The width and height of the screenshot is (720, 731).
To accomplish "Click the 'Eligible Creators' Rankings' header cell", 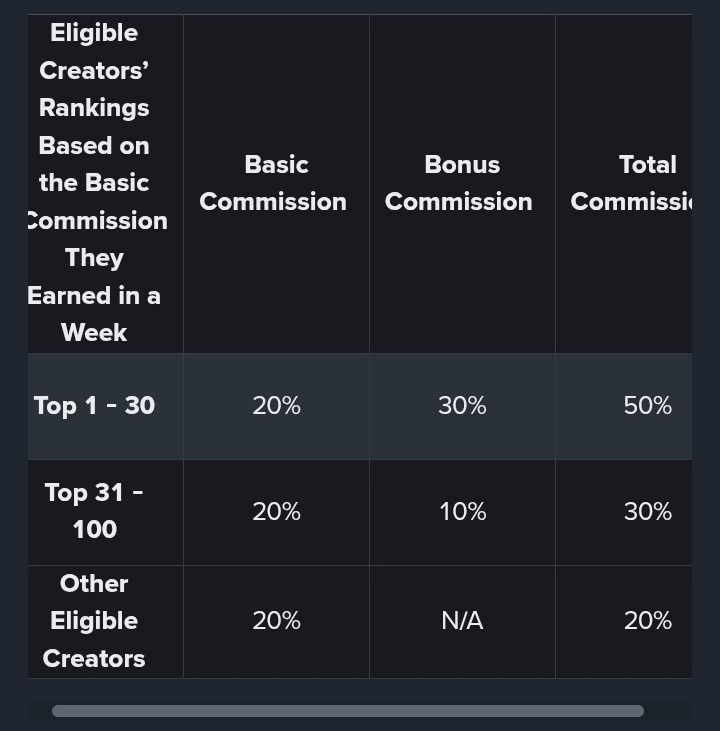I will (95, 183).
